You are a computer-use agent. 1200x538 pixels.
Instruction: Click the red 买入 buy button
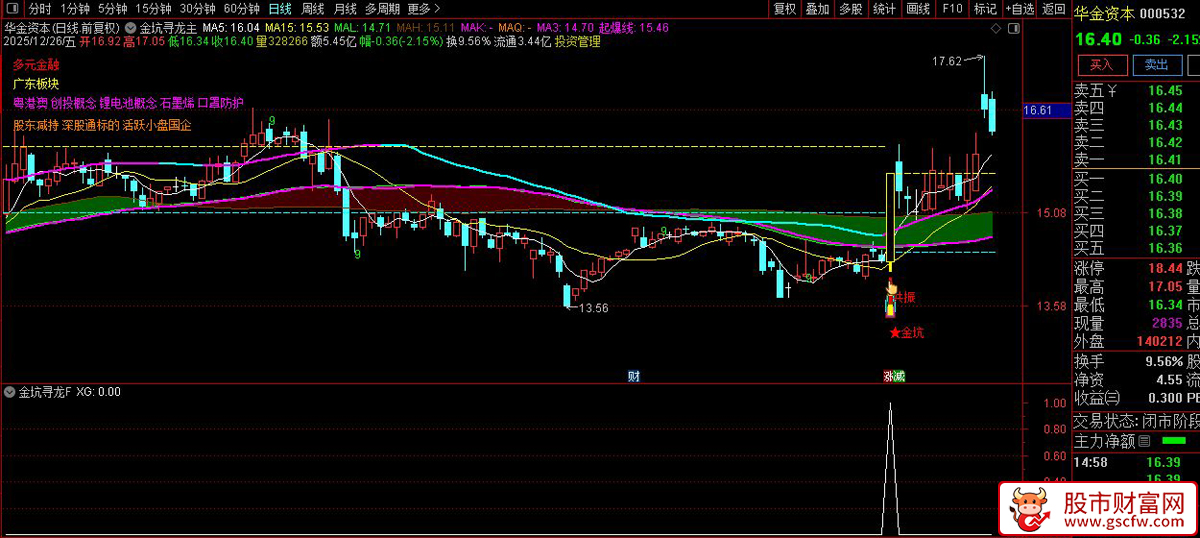pyautogui.click(x=1101, y=65)
